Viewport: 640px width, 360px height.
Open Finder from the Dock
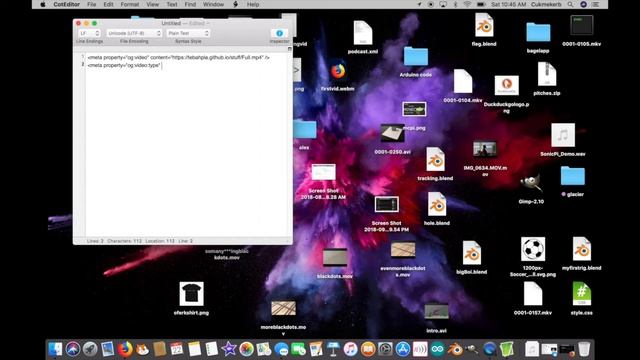(56, 349)
